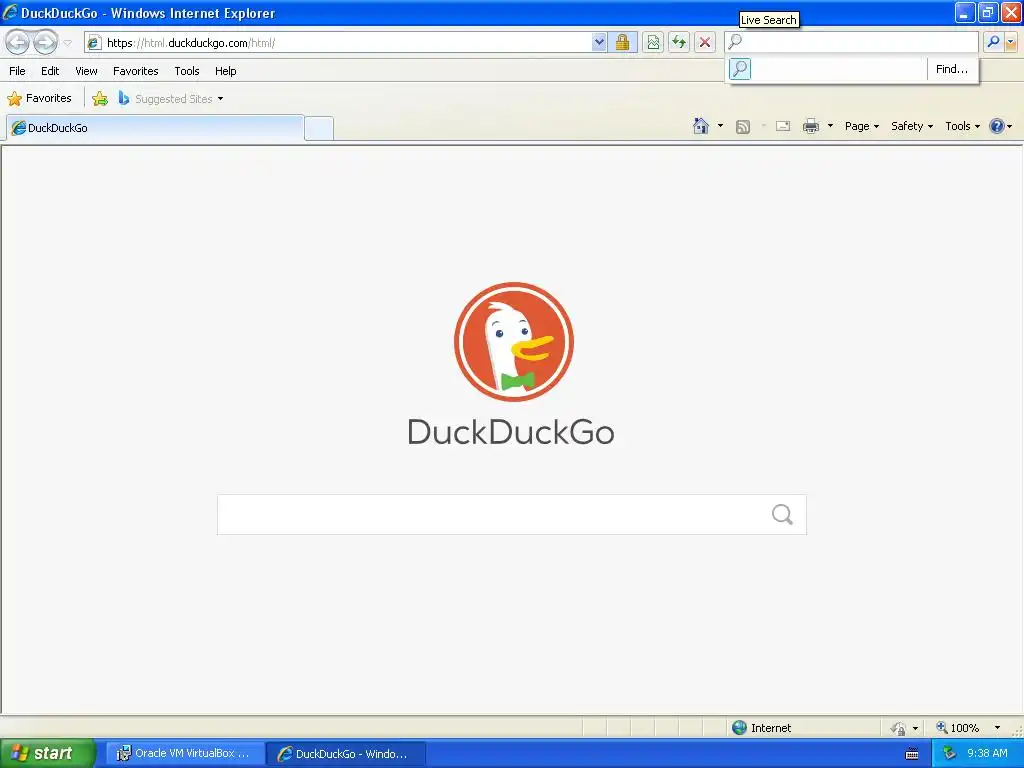Open the Favorites menu in the menu bar
The image size is (1024, 768).
click(x=136, y=71)
